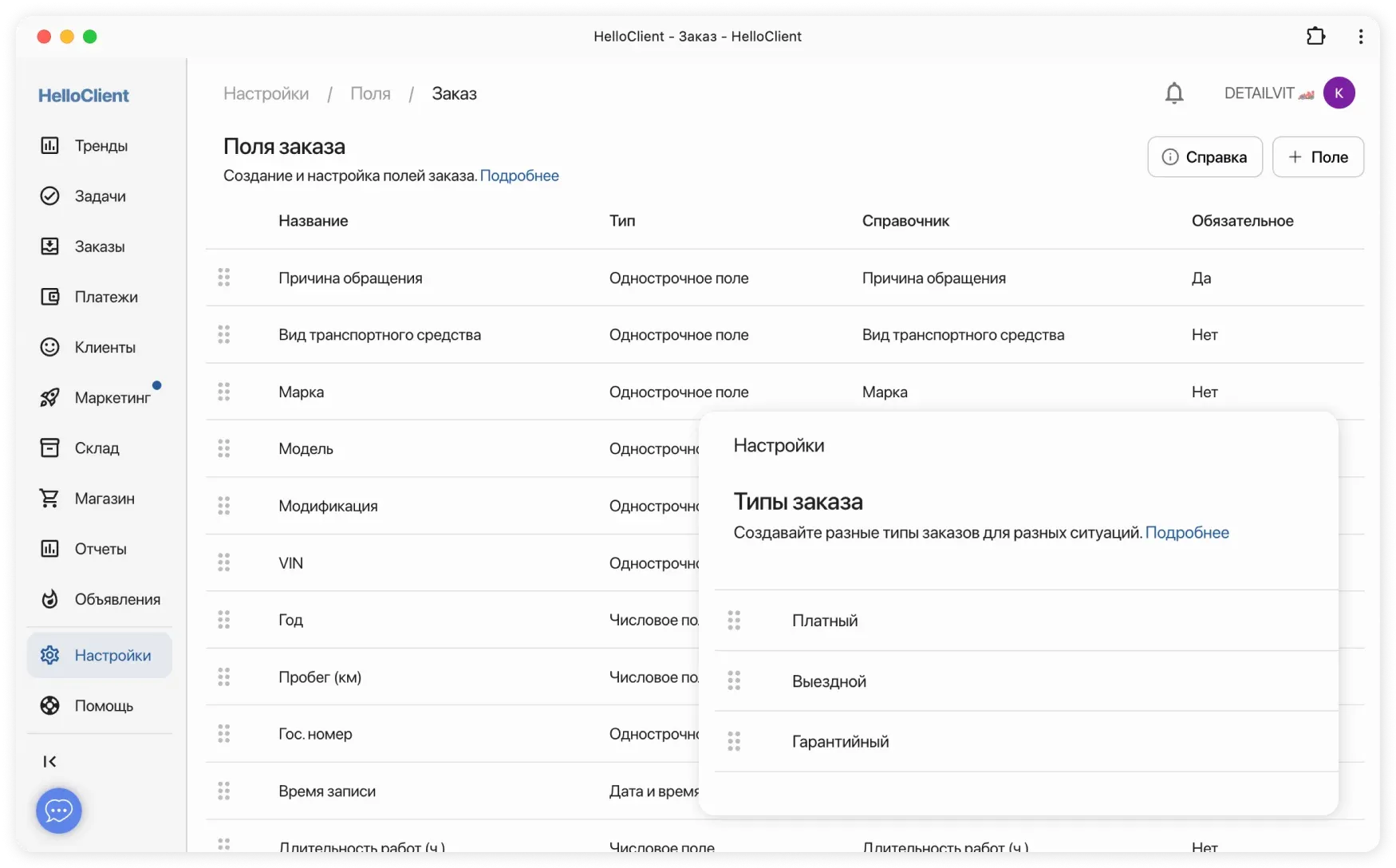The height and width of the screenshot is (868, 1396).
Task: Open the browser three-dot menu
Action: tap(1360, 36)
